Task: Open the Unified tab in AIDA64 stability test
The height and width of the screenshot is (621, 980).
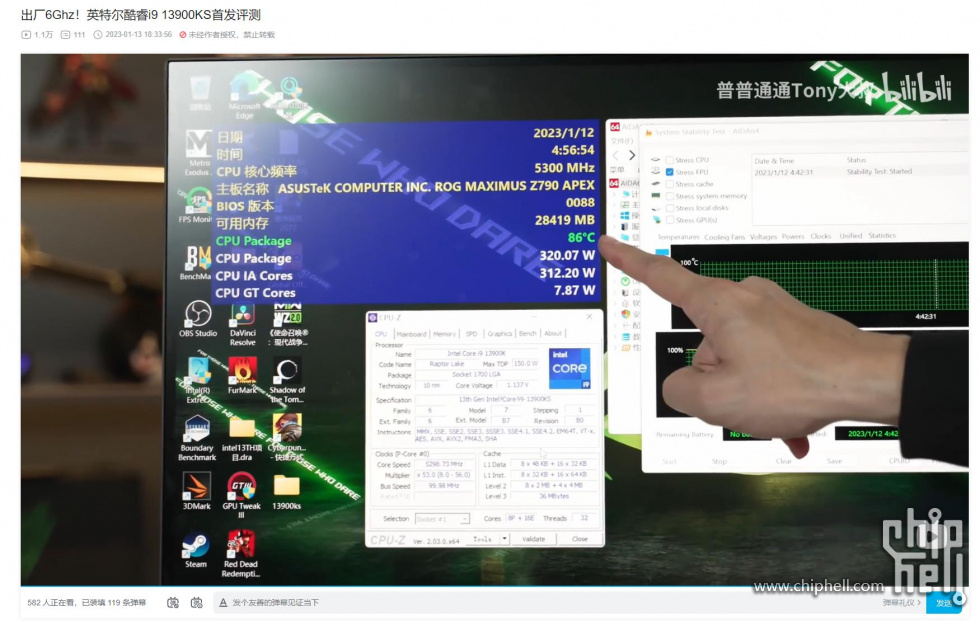Action: pyautogui.click(x=851, y=236)
